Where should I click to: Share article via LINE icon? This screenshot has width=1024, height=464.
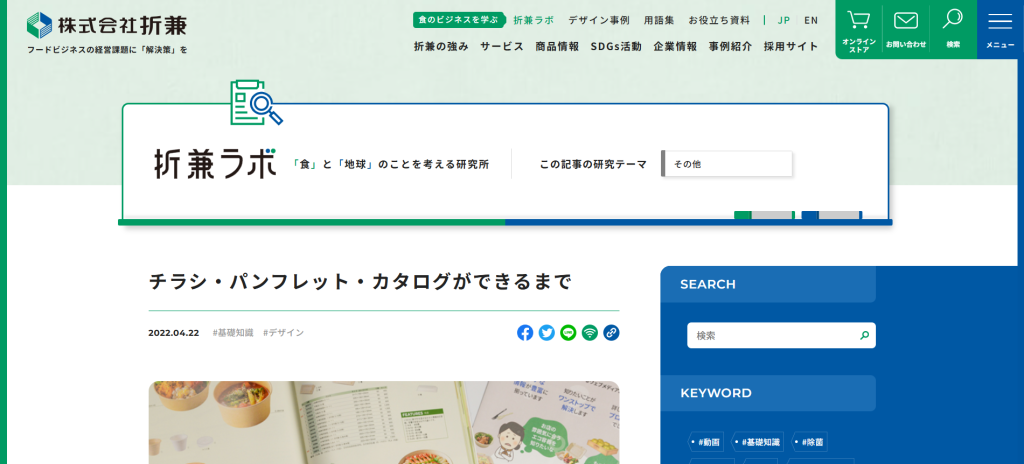(568, 333)
